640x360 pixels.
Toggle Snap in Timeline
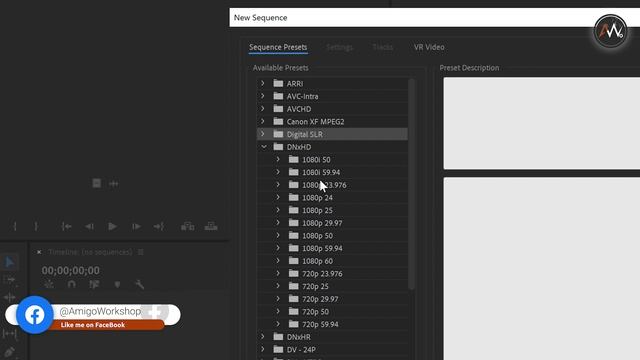(x=72, y=284)
